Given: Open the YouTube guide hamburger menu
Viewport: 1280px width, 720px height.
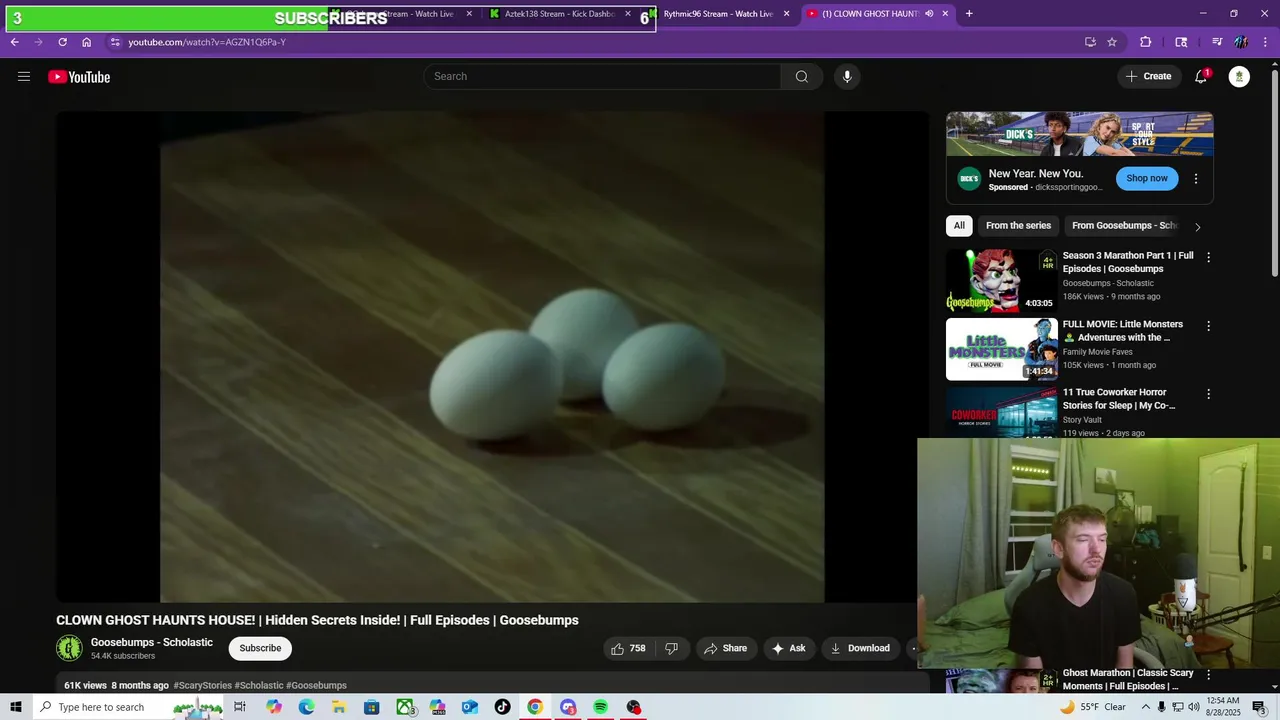Looking at the screenshot, I should [x=24, y=77].
